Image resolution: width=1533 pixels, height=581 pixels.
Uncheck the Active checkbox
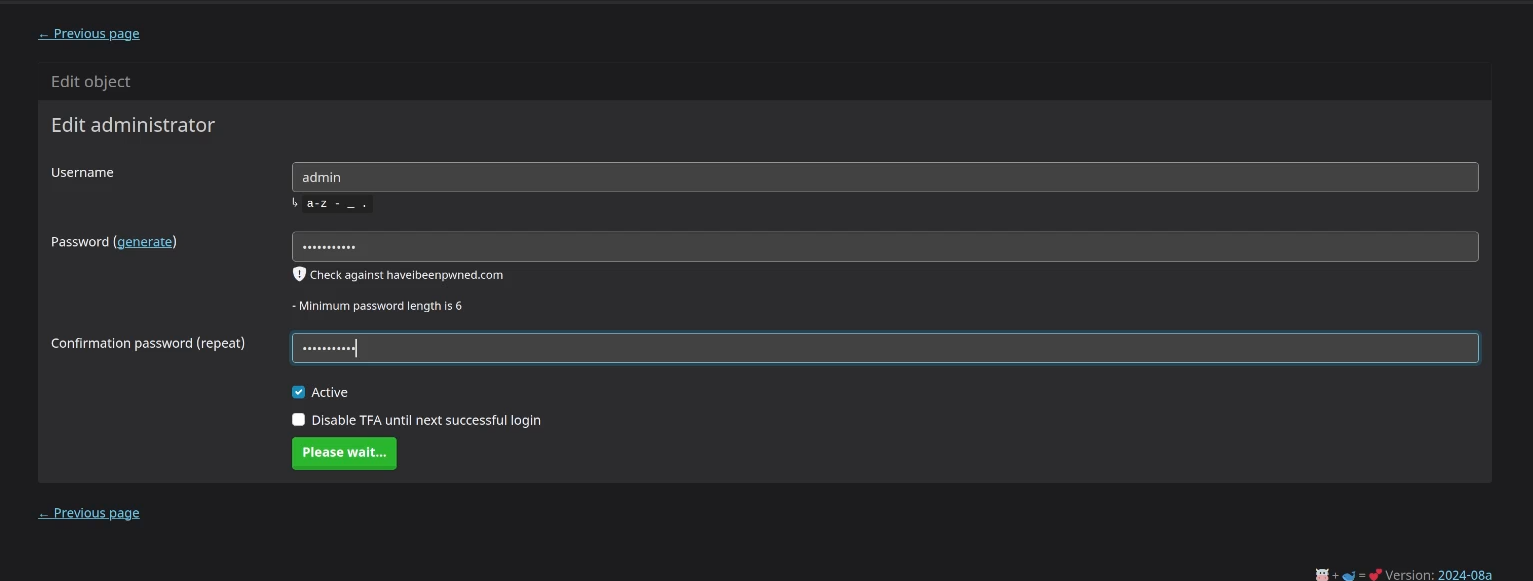[298, 392]
